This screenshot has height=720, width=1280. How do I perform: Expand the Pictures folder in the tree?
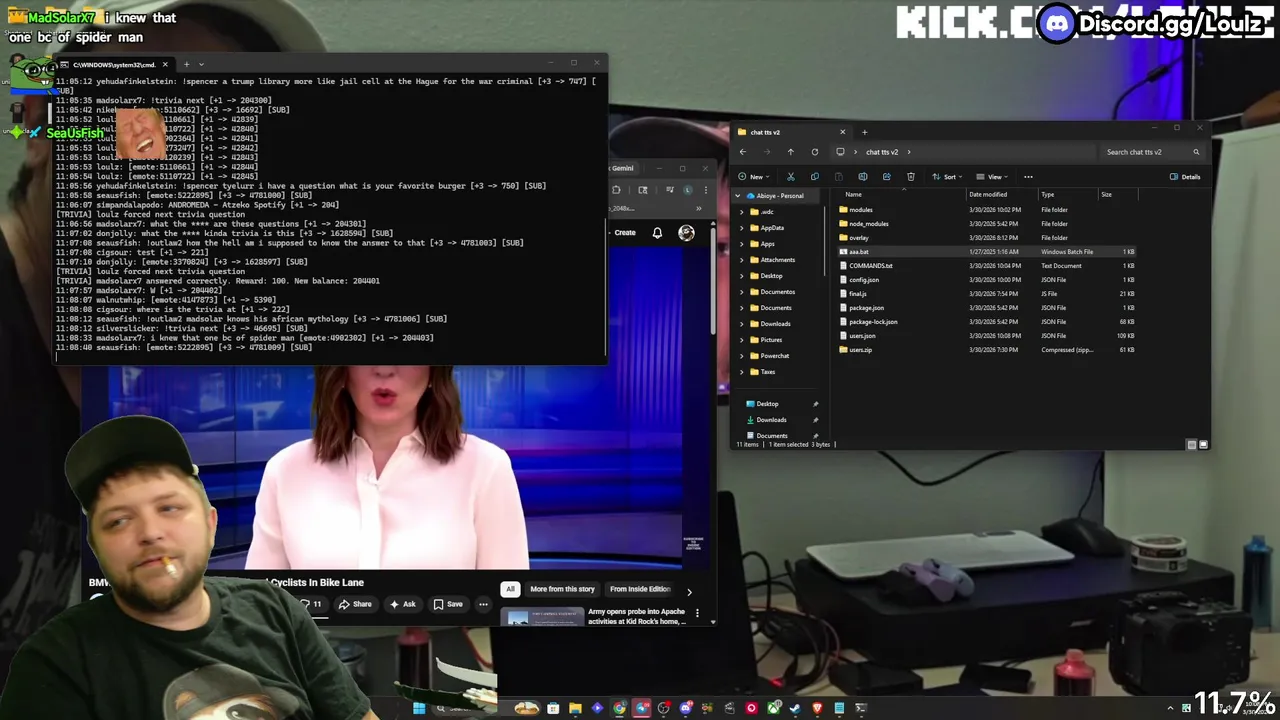click(x=741, y=340)
